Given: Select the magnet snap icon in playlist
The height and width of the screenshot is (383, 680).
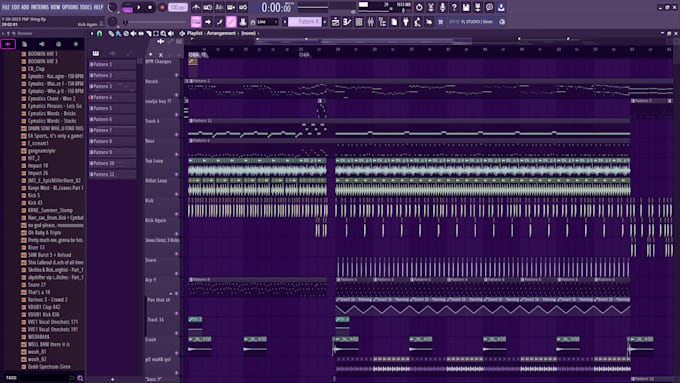Looking at the screenshot, I should click(x=100, y=33).
